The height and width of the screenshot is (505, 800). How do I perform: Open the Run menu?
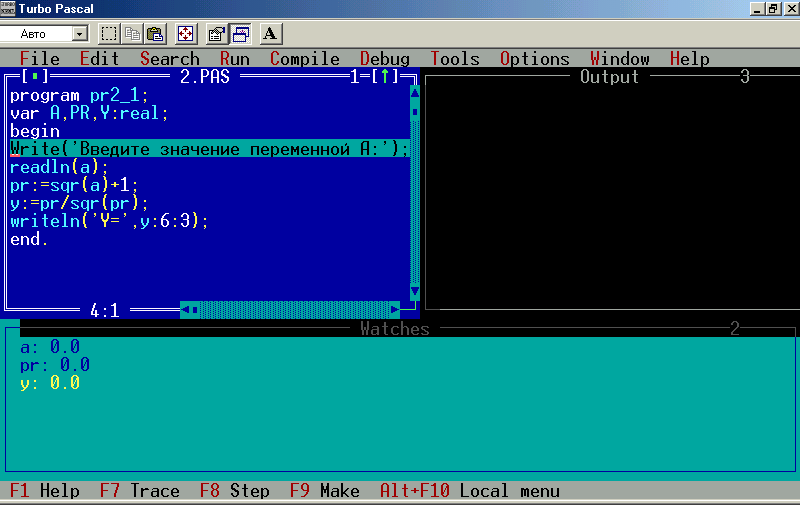coord(234,59)
